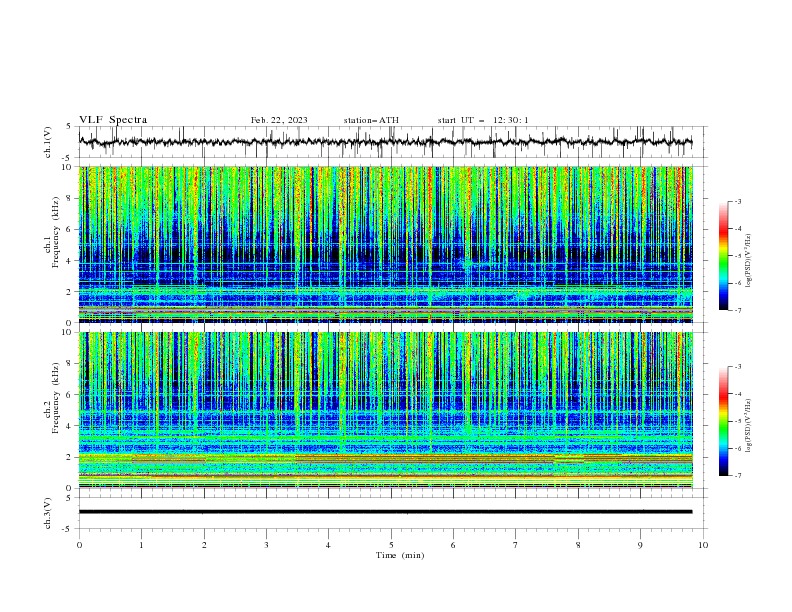Click the station=ATH label
Image resolution: width=792 pixels, height=612 pixels.
tap(371, 120)
